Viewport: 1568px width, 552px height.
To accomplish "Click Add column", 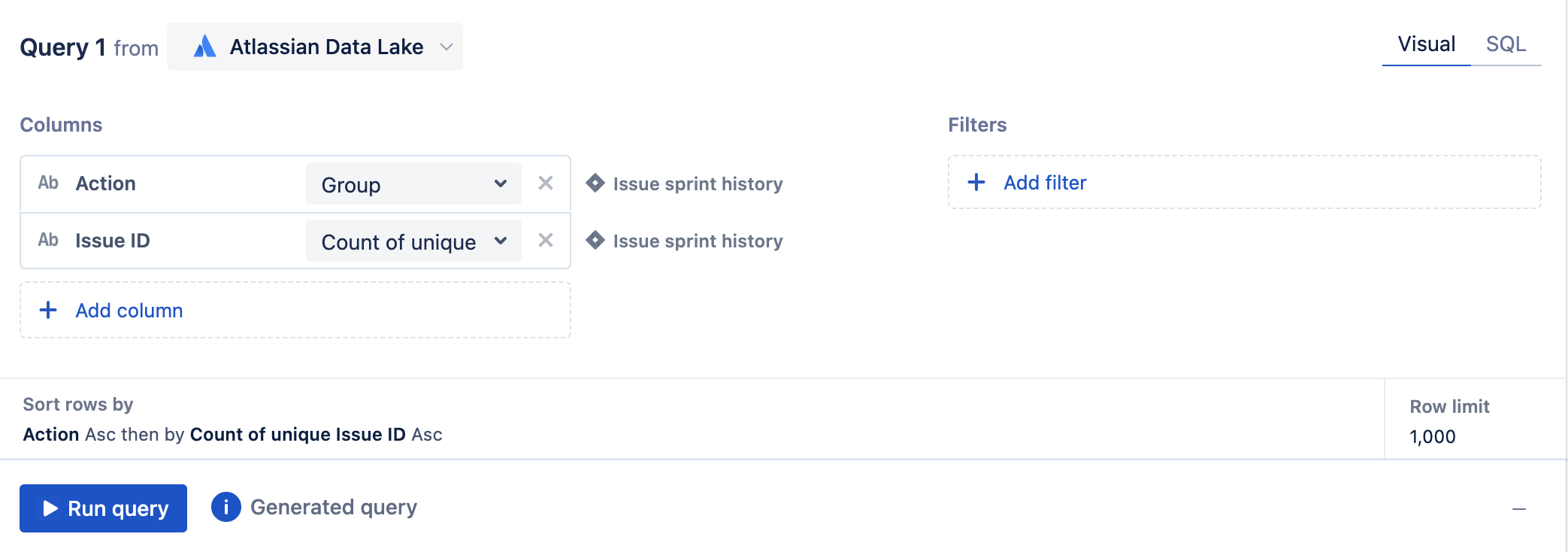I will pos(129,311).
